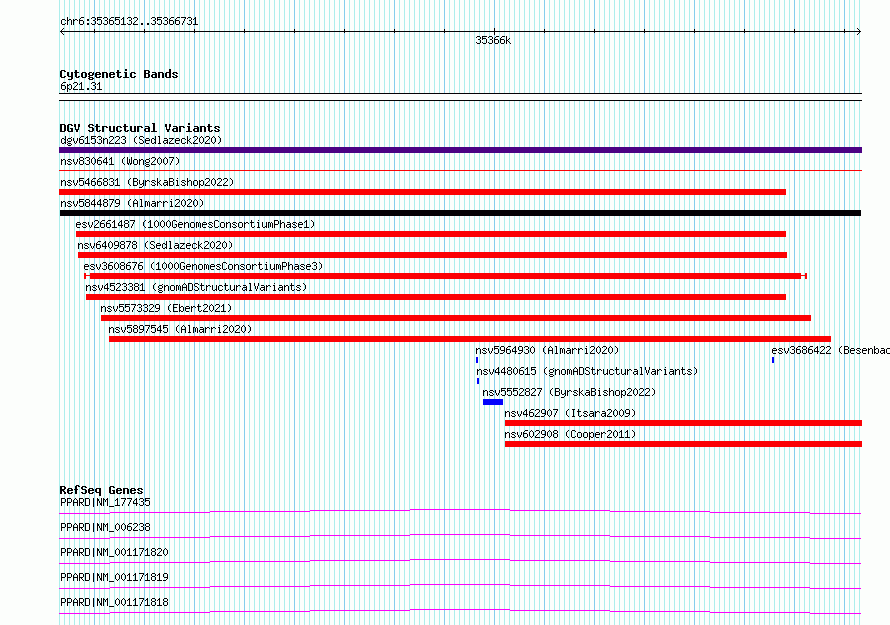Select the purple dgv6153n223 variant bar
The image size is (890, 625).
point(460,150)
